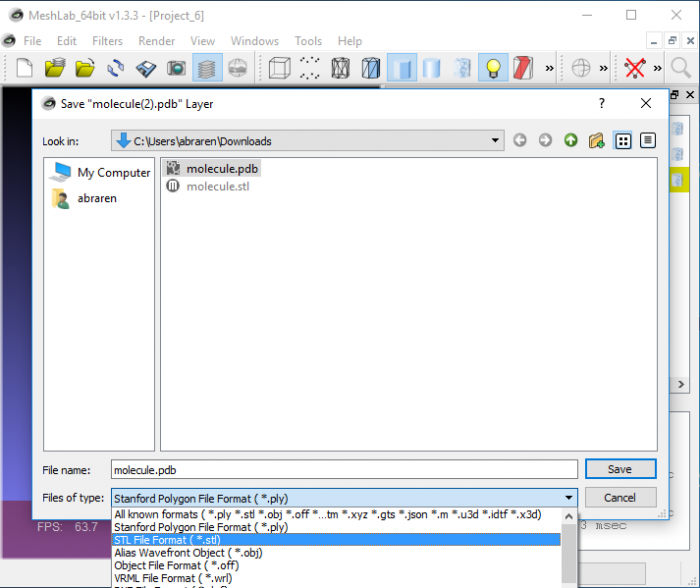Screen dimensions: 700x588
Task: Choose VRML File Format (*.wrl)
Action: click(337, 578)
